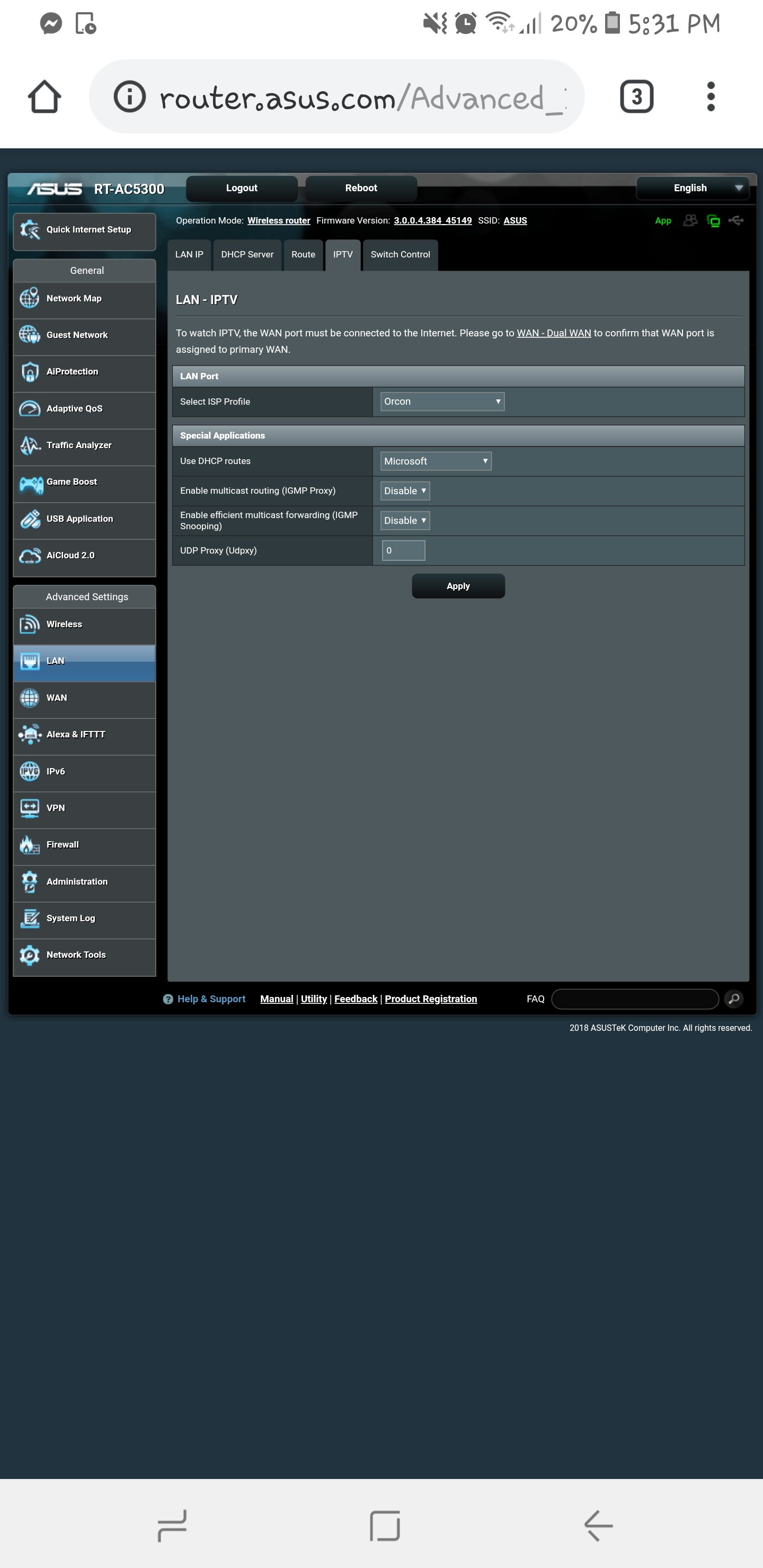The width and height of the screenshot is (763, 1568).
Task: Switch to the Route tab
Action: click(x=303, y=254)
